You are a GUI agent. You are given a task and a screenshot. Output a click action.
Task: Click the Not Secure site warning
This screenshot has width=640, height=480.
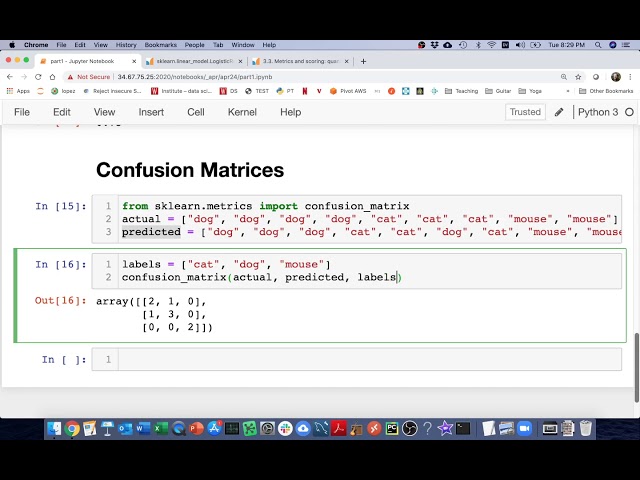[x=89, y=77]
